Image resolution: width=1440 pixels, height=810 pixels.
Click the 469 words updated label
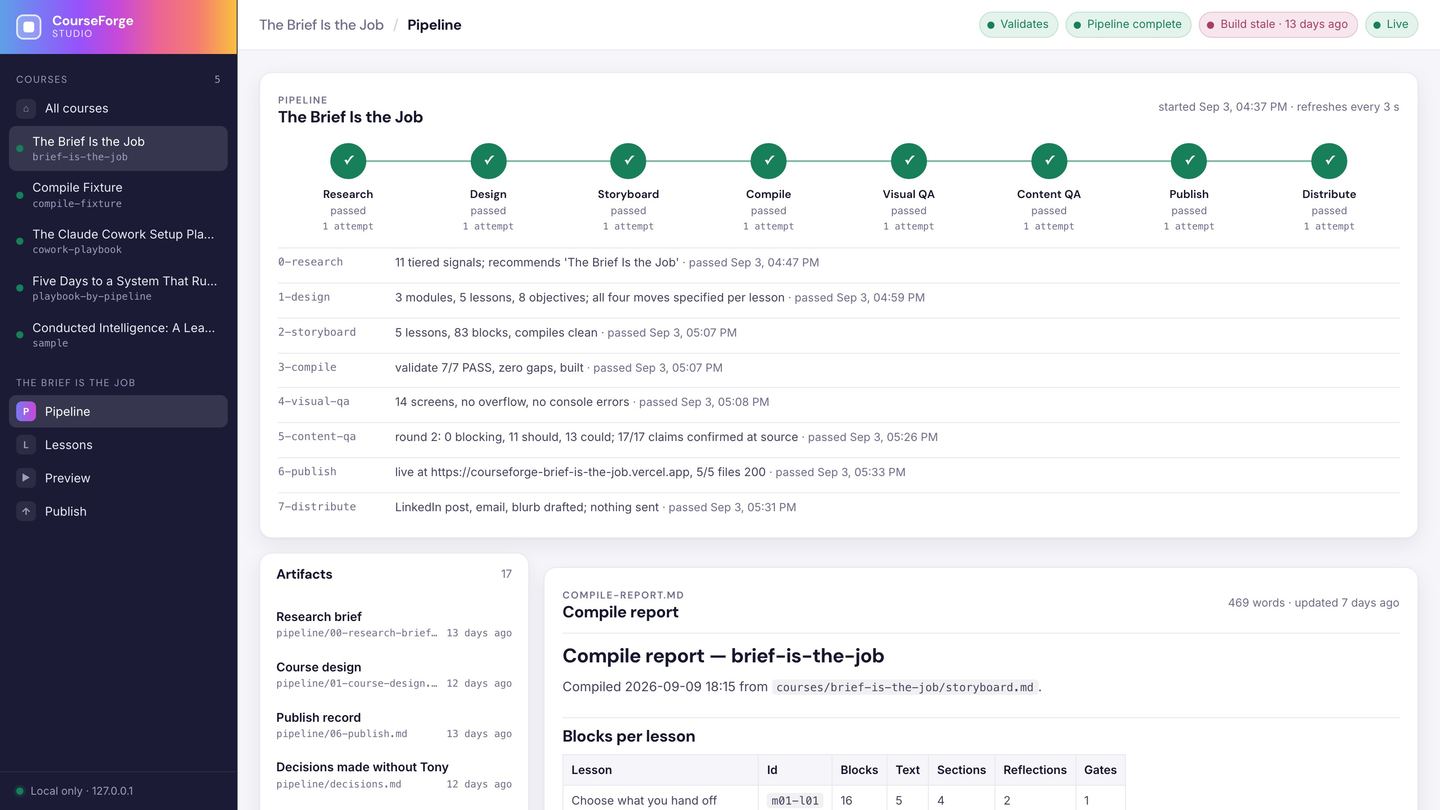coord(1313,603)
